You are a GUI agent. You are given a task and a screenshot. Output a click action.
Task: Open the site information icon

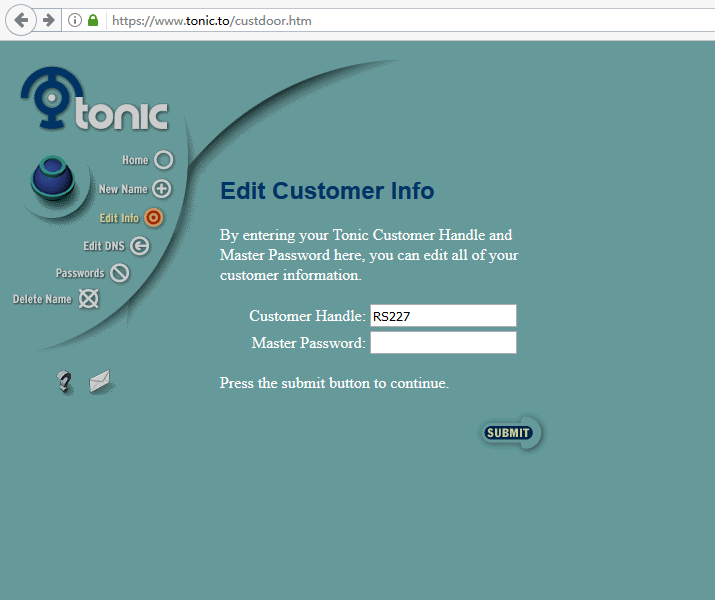pyautogui.click(x=75, y=20)
